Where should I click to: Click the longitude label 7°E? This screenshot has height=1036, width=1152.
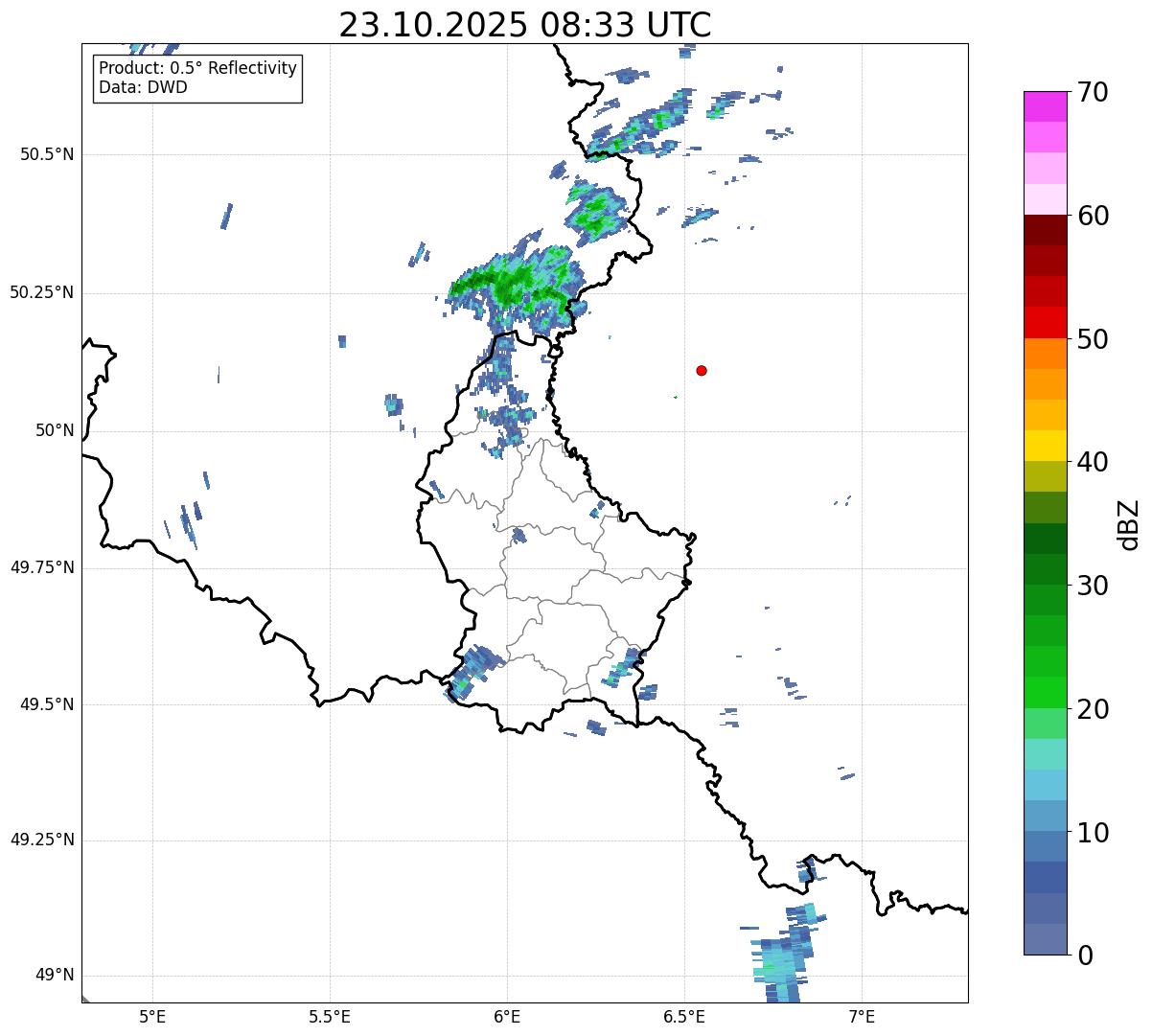pos(862,1016)
